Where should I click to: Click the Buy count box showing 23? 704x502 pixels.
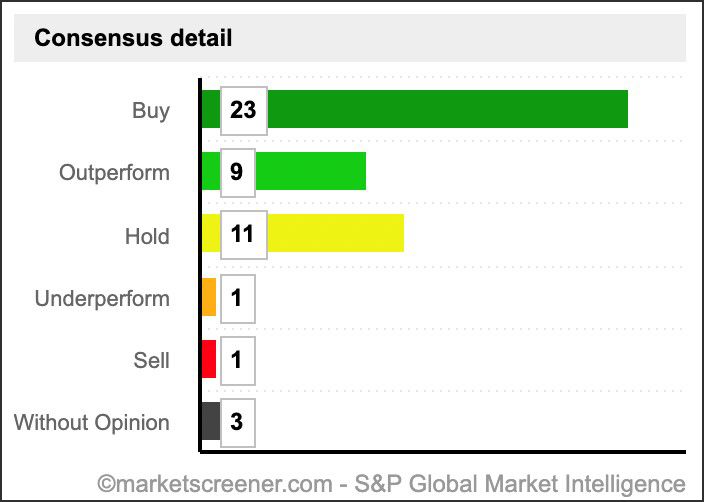click(x=243, y=110)
